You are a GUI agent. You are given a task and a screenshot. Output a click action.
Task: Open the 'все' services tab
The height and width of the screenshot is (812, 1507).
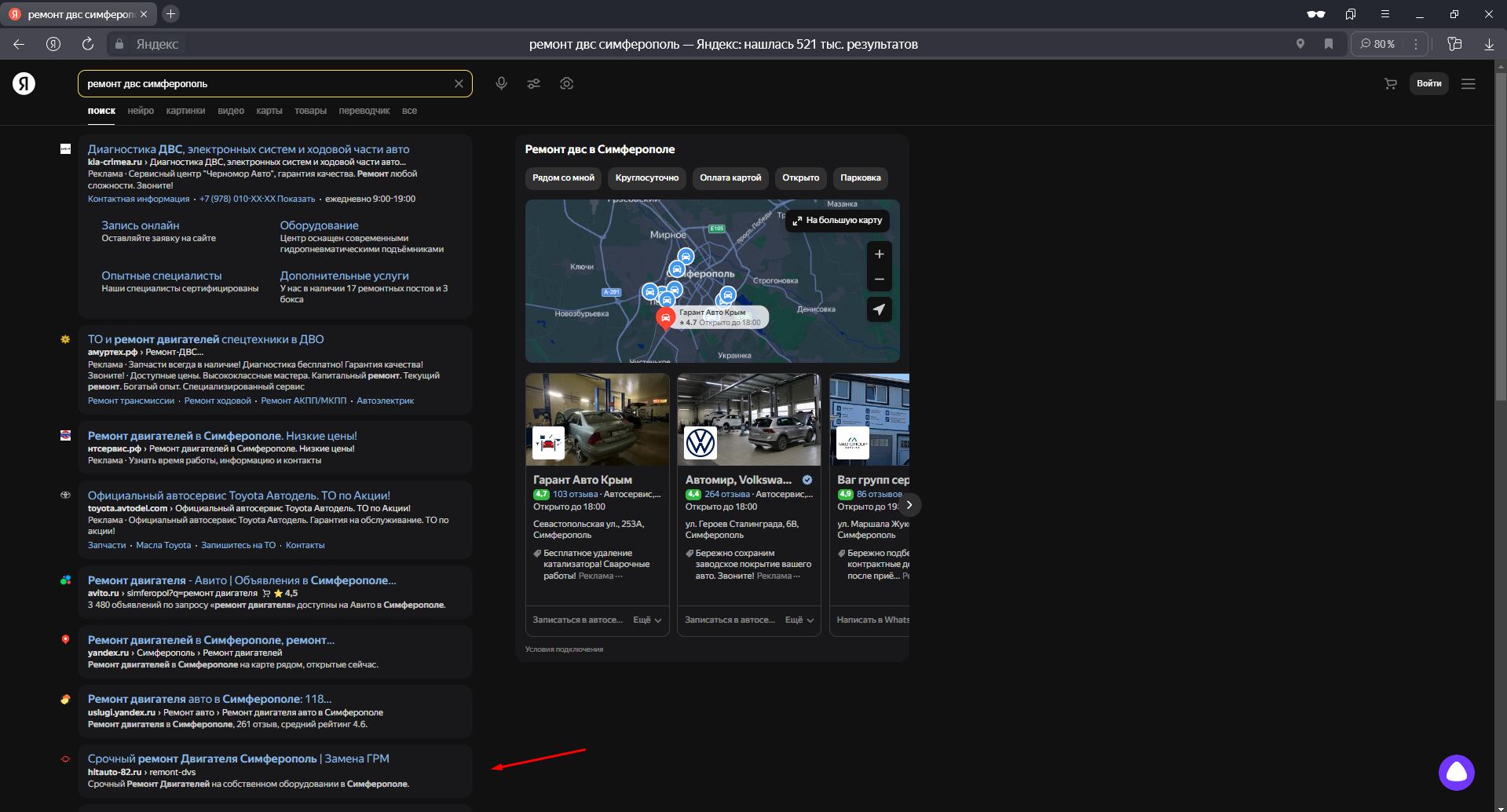[x=409, y=111]
